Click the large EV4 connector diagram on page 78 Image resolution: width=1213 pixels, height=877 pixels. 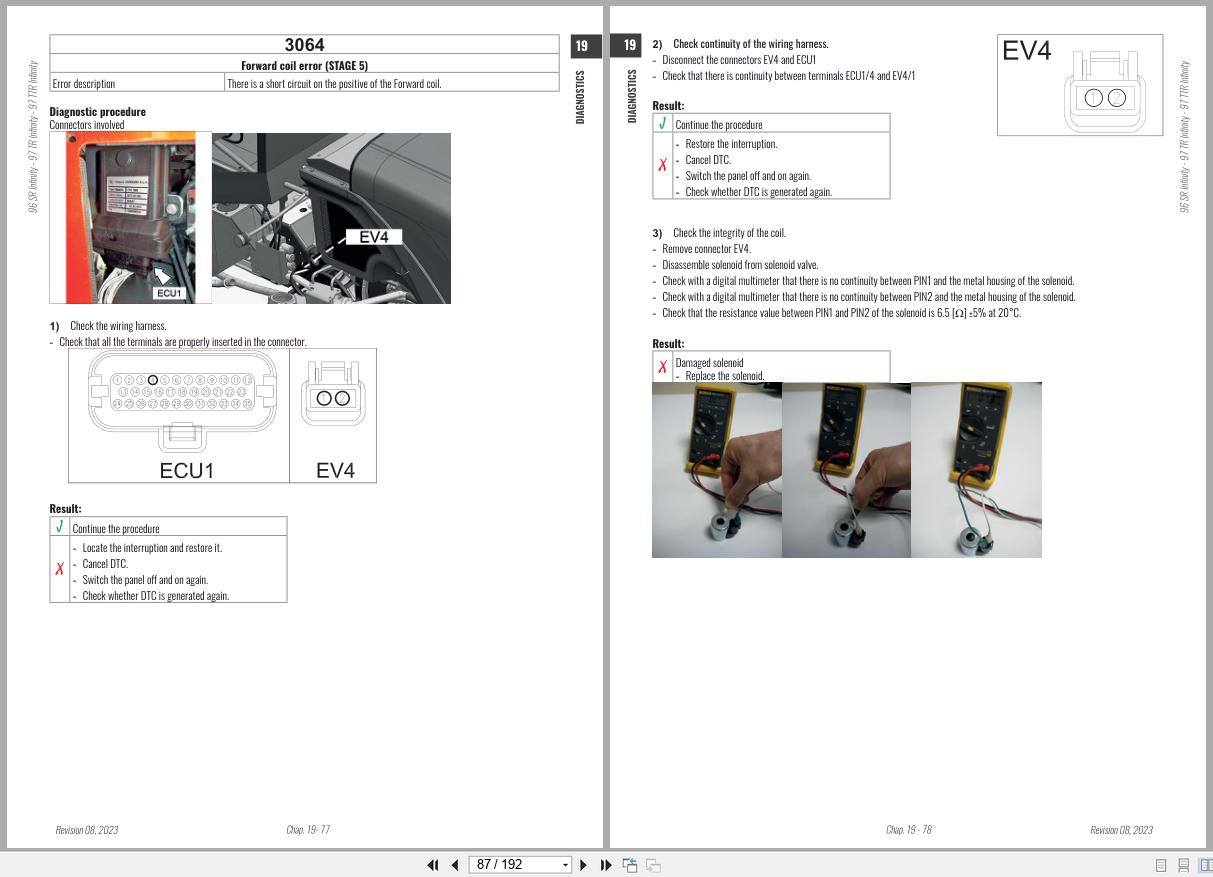(1080, 85)
